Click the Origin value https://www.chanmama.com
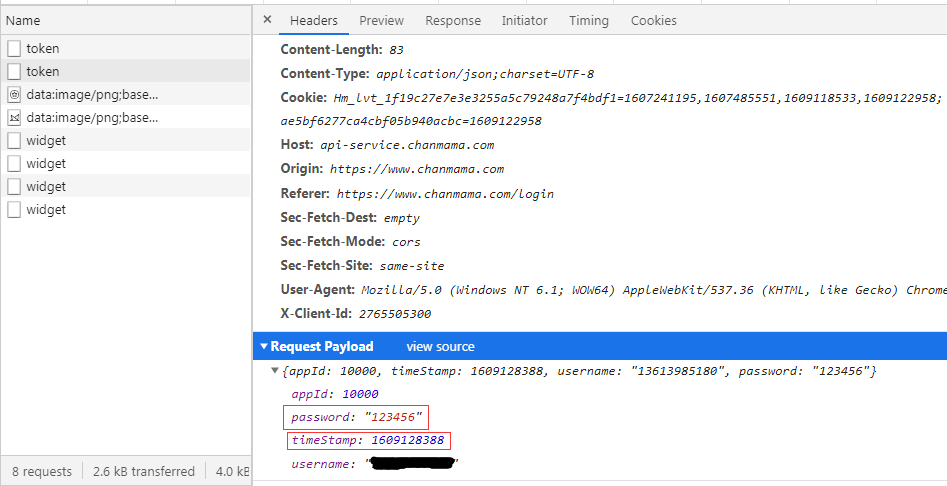Viewport: 947px width, 486px height. 417,169
